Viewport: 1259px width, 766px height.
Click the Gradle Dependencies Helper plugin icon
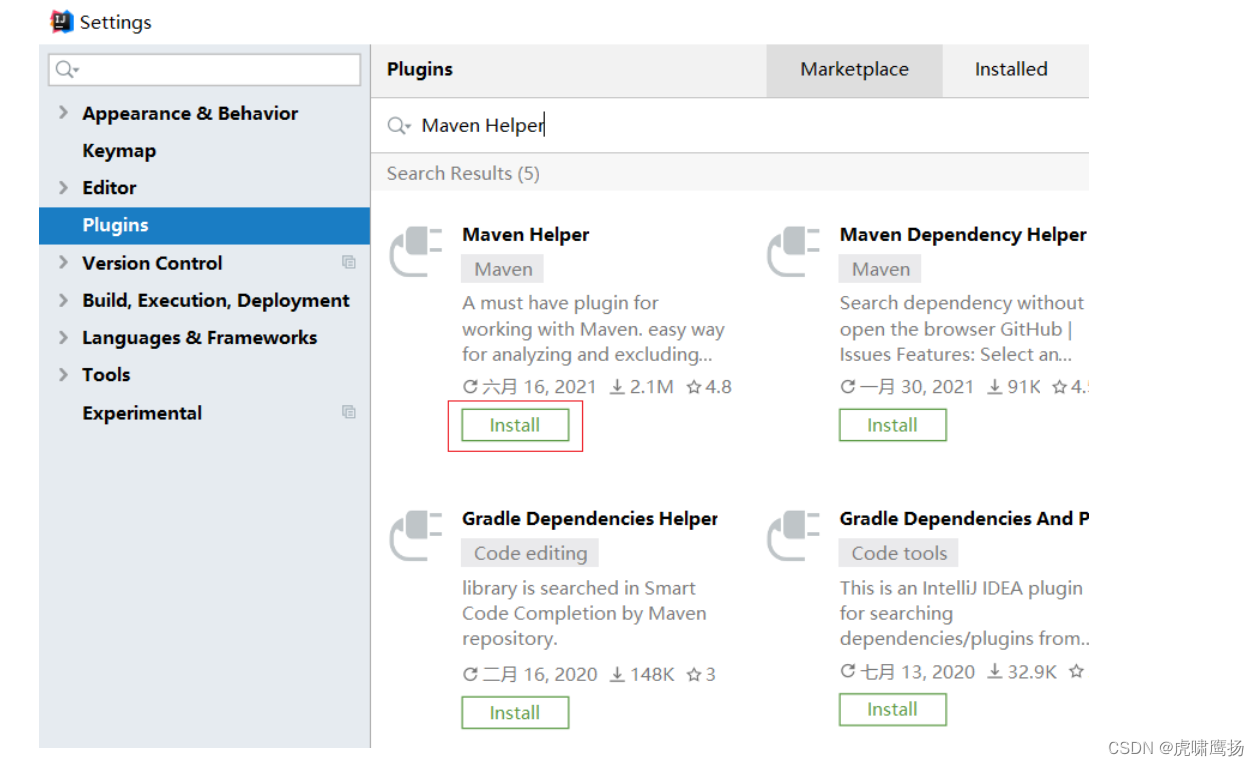click(x=416, y=537)
